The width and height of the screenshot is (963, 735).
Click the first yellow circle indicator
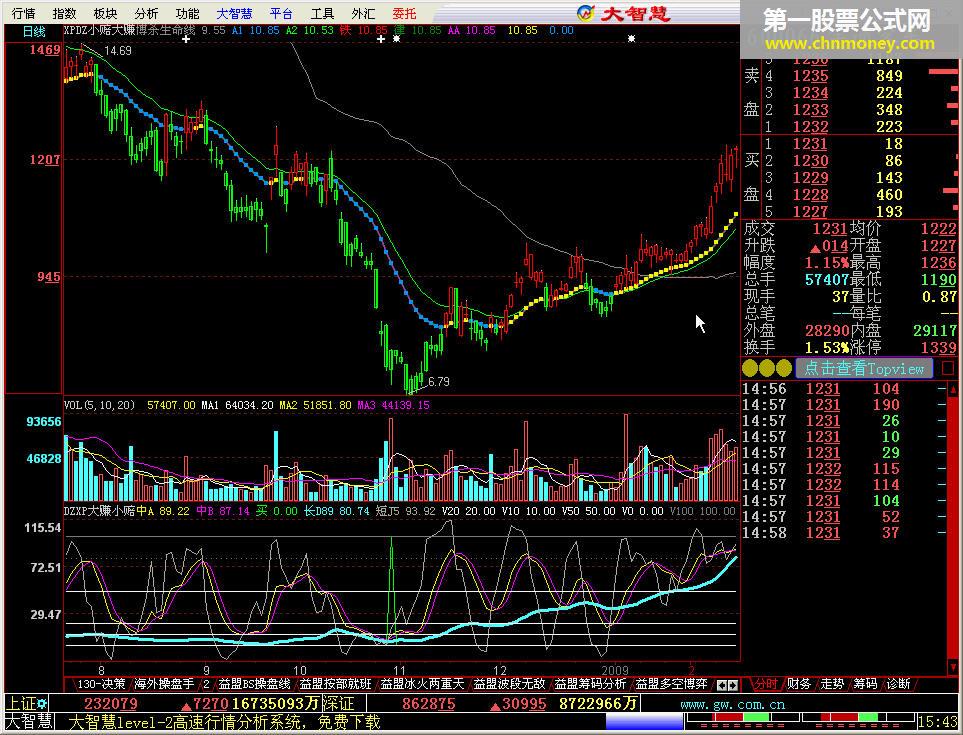pos(750,368)
